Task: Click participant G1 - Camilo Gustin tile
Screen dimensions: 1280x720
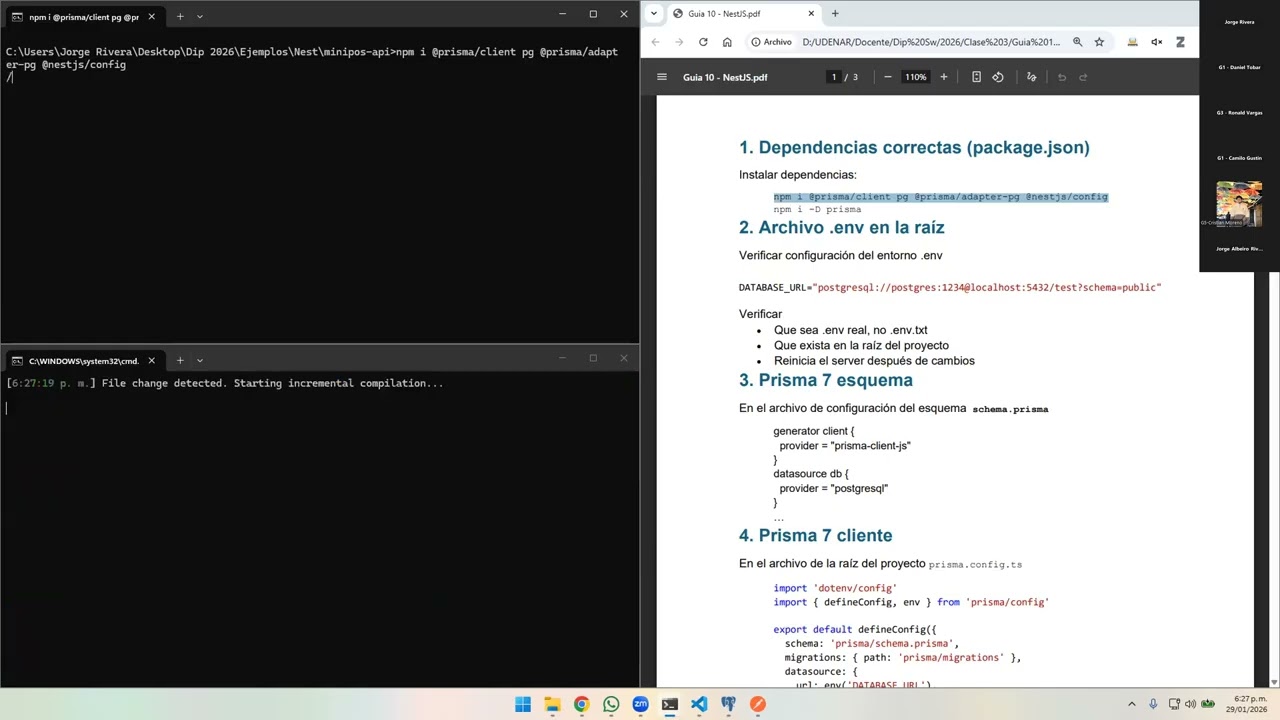Action: click(1239, 158)
